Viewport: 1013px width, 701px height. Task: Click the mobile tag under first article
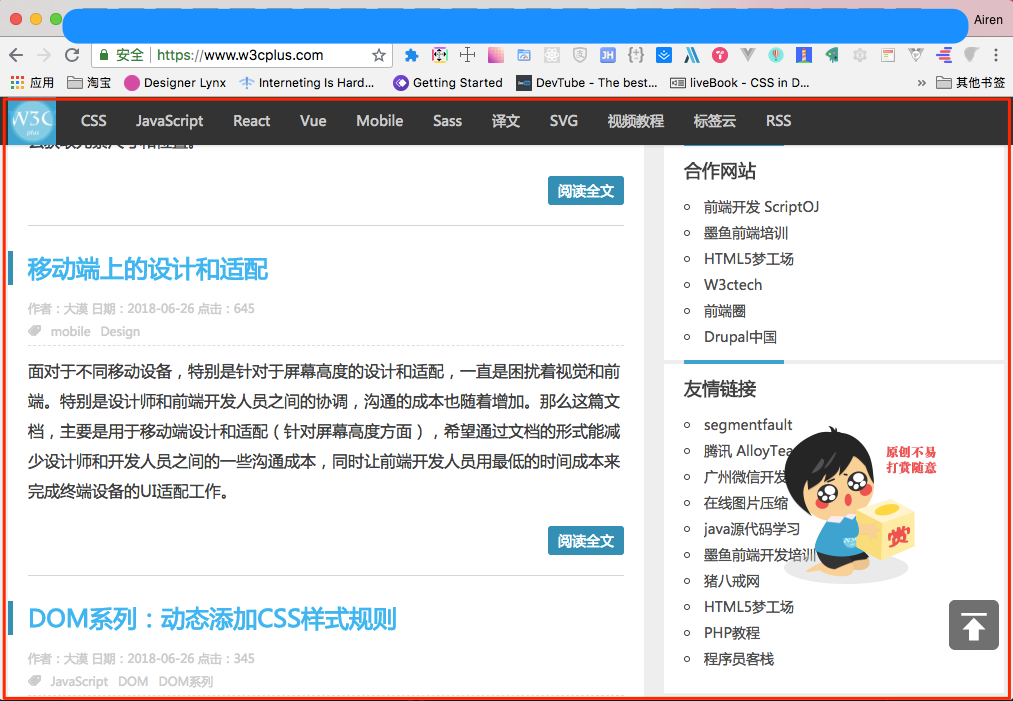click(70, 331)
